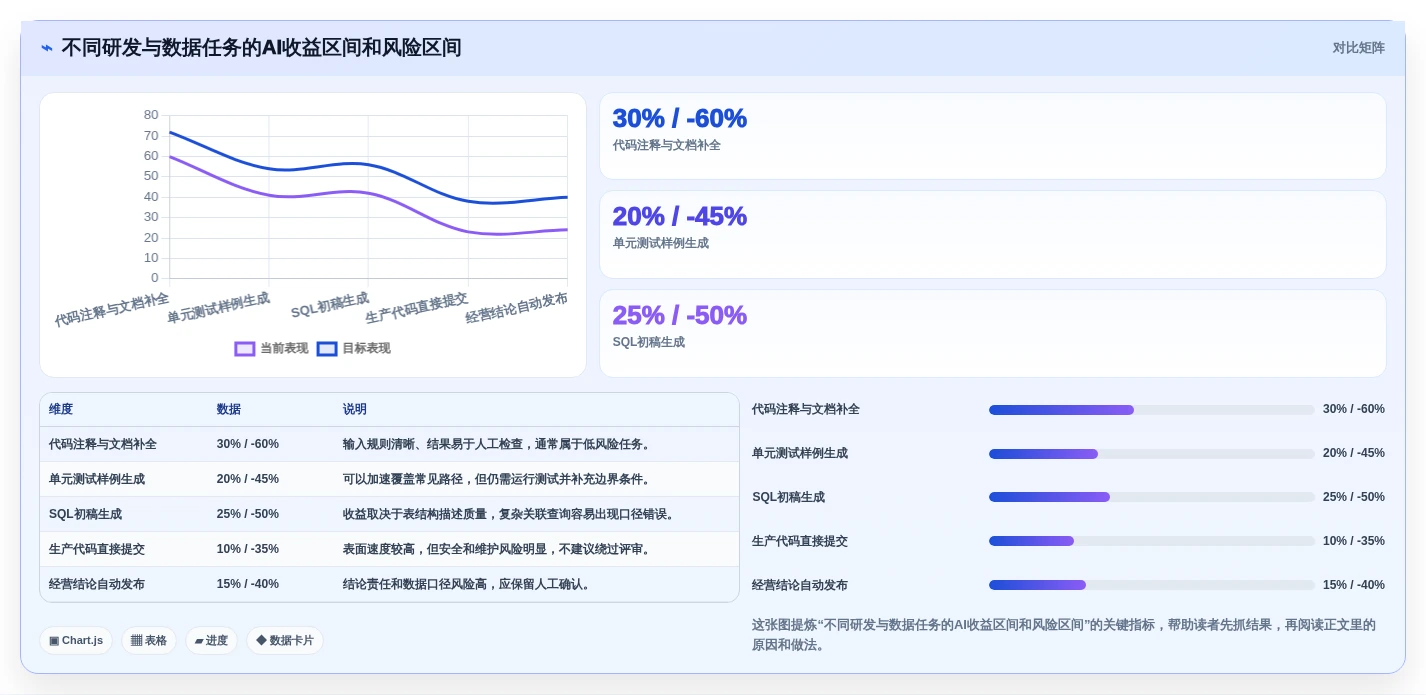
Task: Click chart axis label SQL初稿生成
Action: 330,305
